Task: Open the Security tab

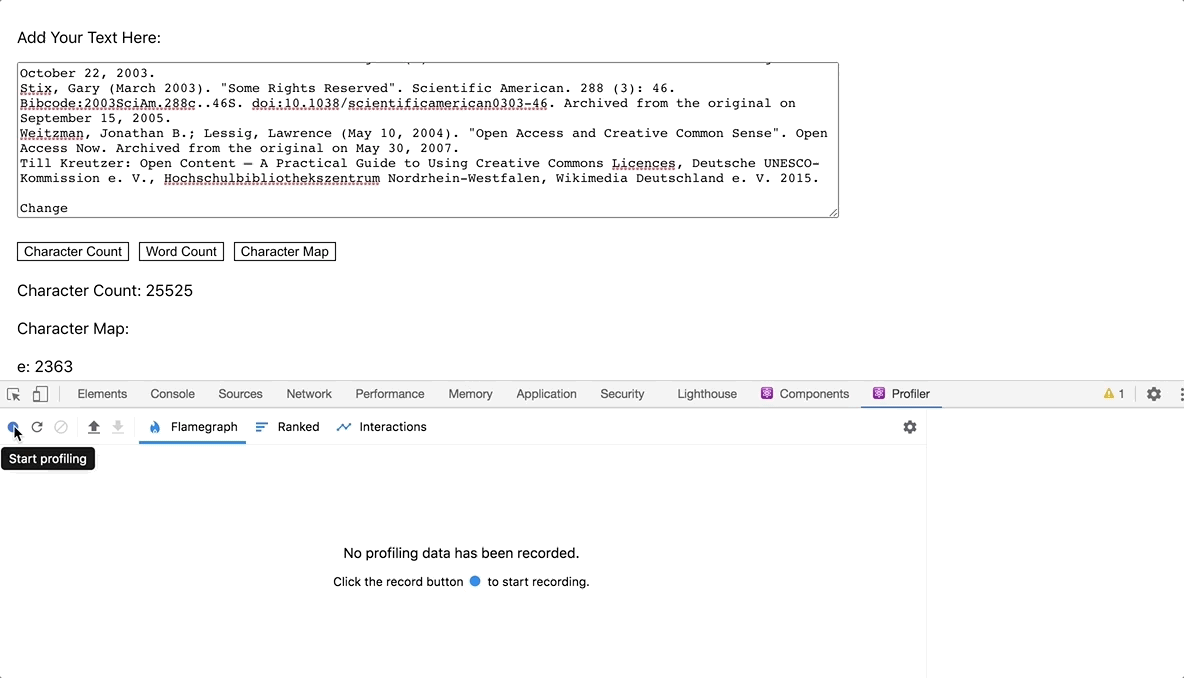Action: (x=622, y=394)
